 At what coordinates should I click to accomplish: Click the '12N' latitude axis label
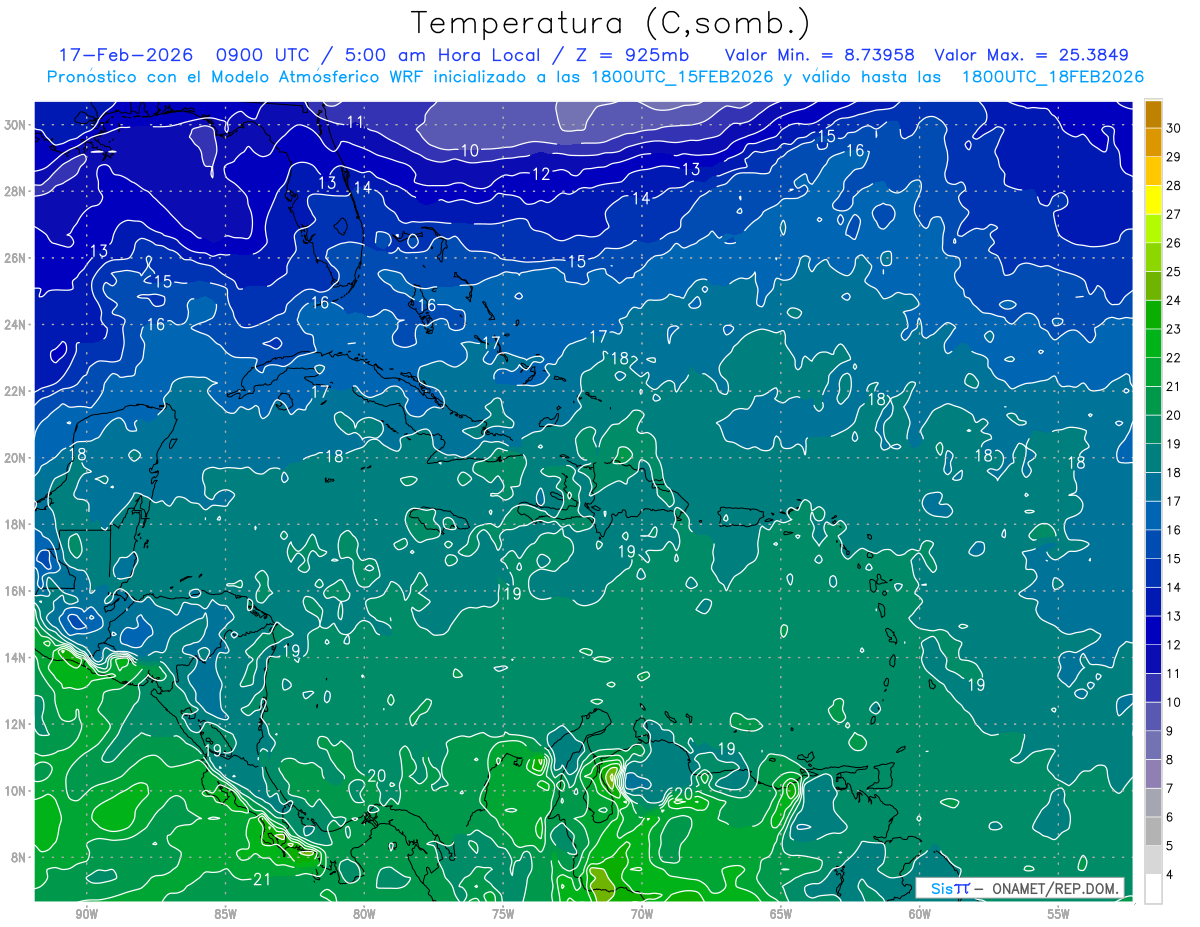16,724
